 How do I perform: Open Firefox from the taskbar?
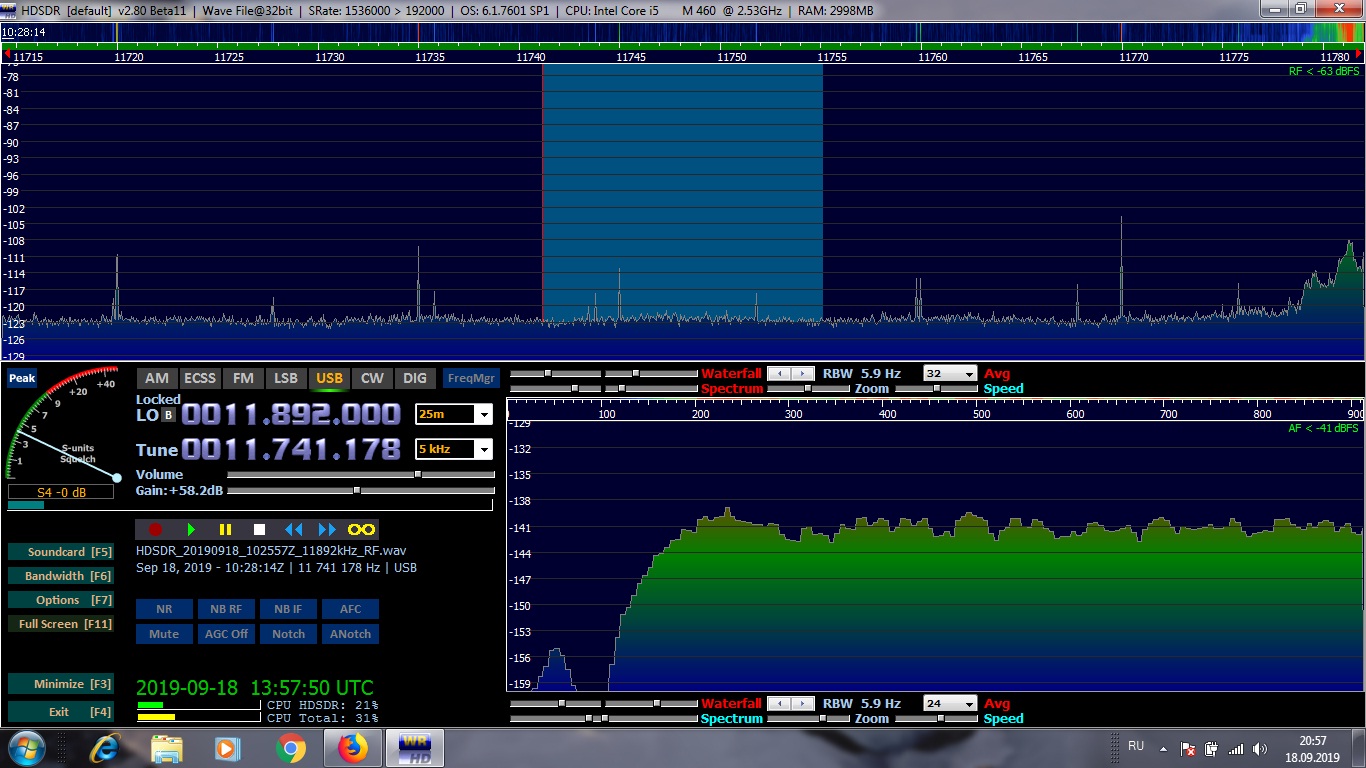point(352,748)
